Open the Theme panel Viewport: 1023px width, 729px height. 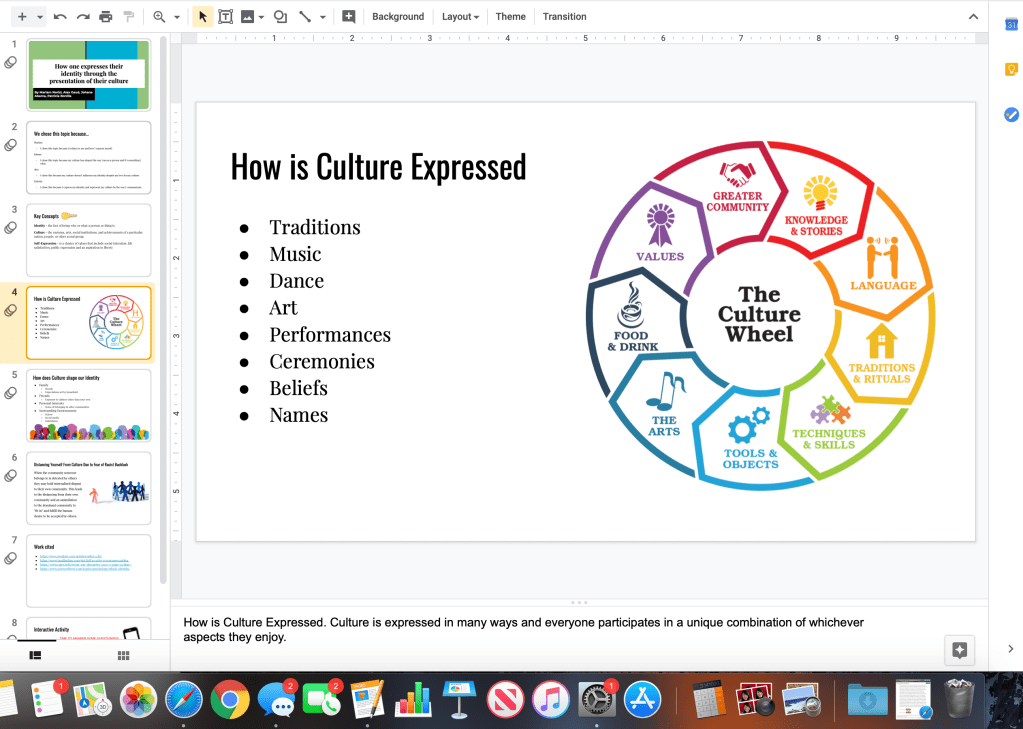click(x=510, y=17)
